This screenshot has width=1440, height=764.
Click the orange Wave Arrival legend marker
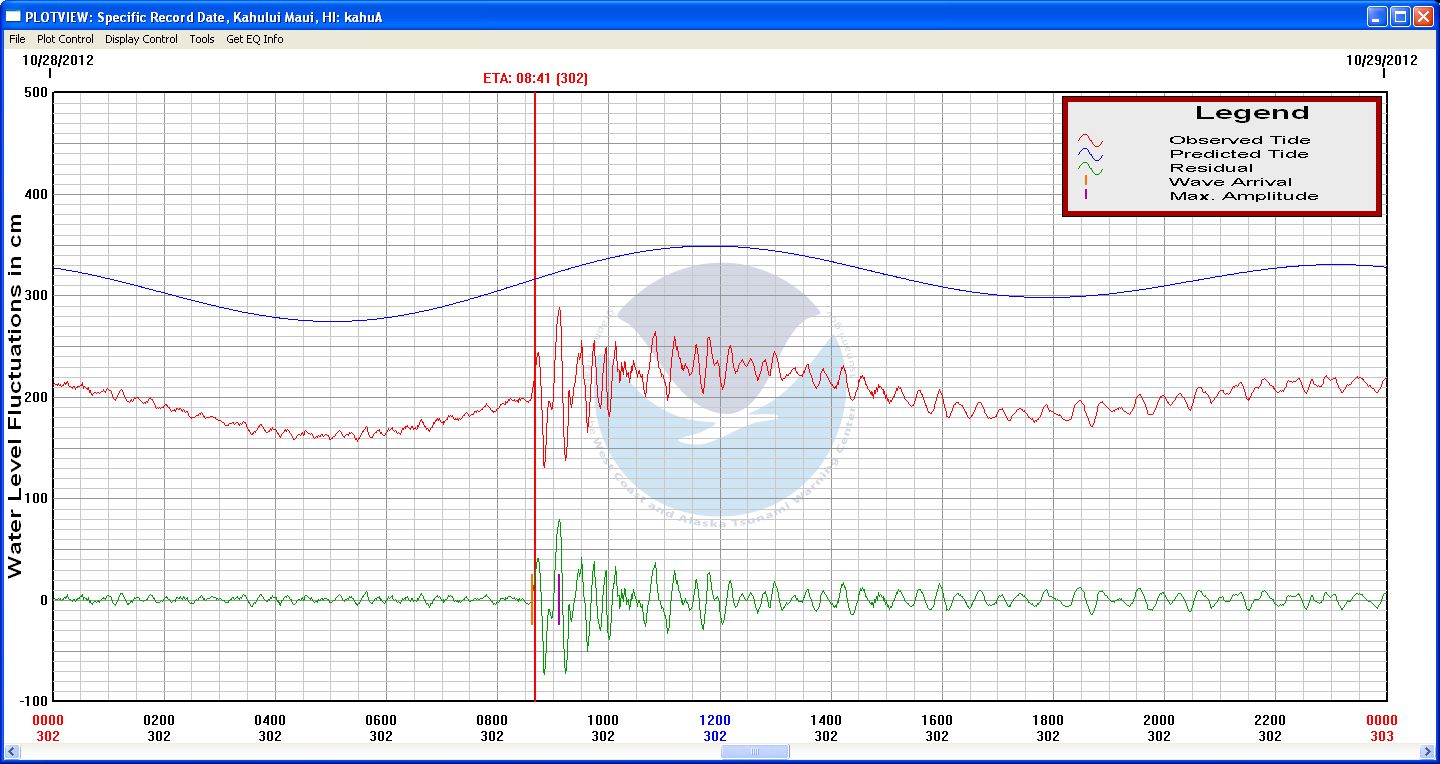(1086, 181)
